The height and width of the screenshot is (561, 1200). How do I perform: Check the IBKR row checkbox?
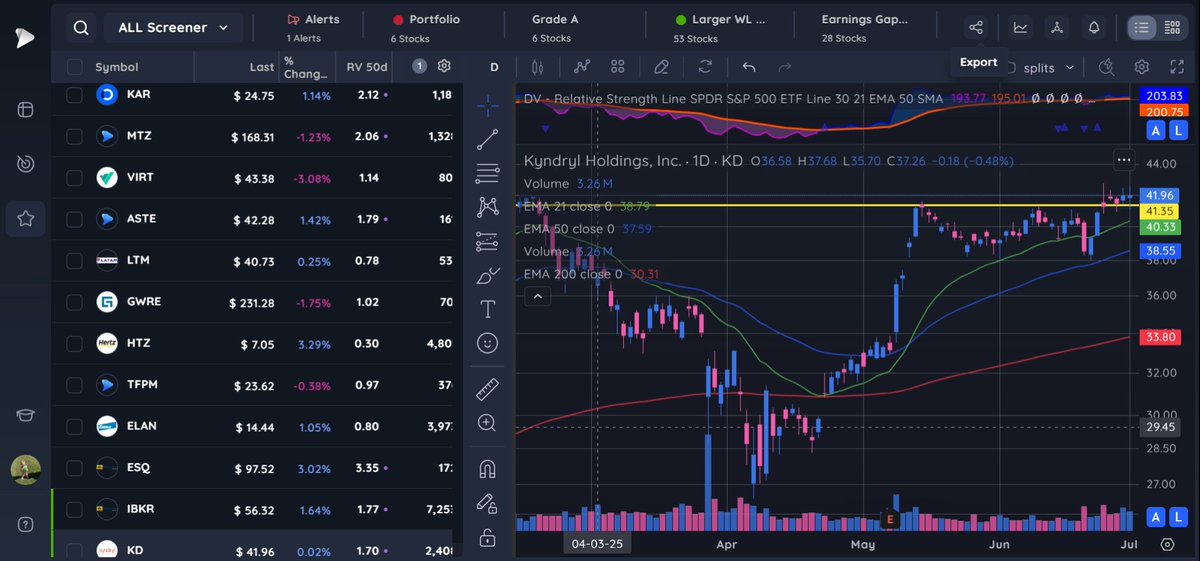[x=74, y=509]
